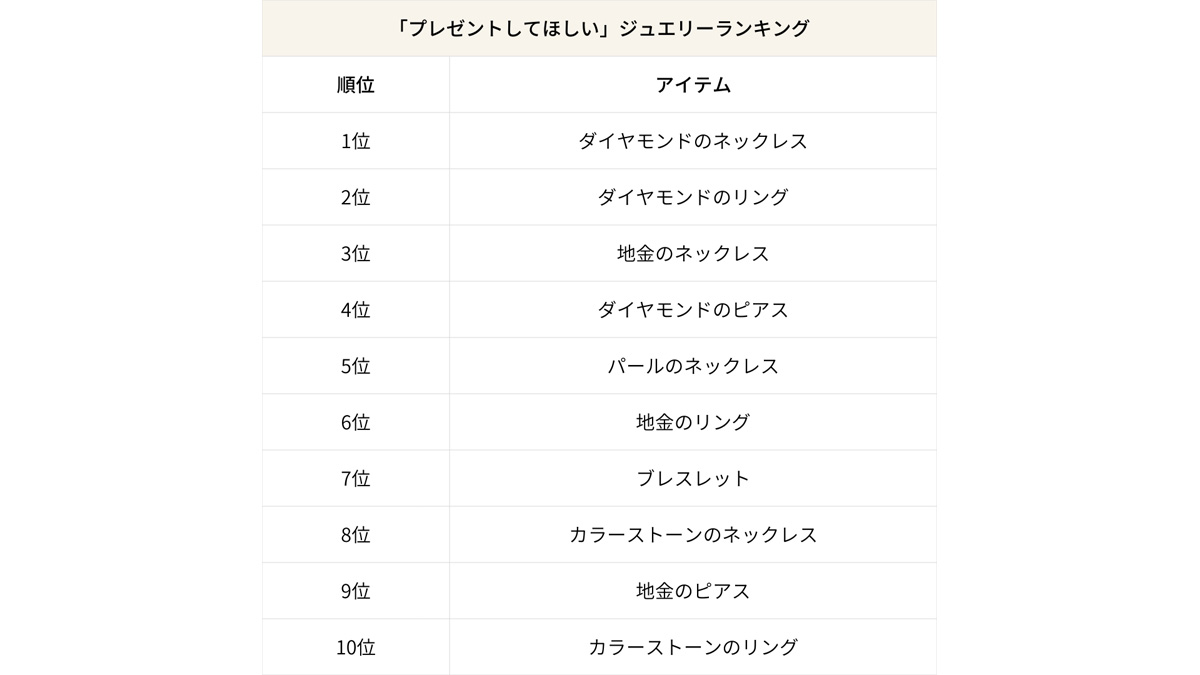This screenshot has height=675, width=1200.
Task: Click カラーストーンのネックレス item text
Action: pos(693,535)
